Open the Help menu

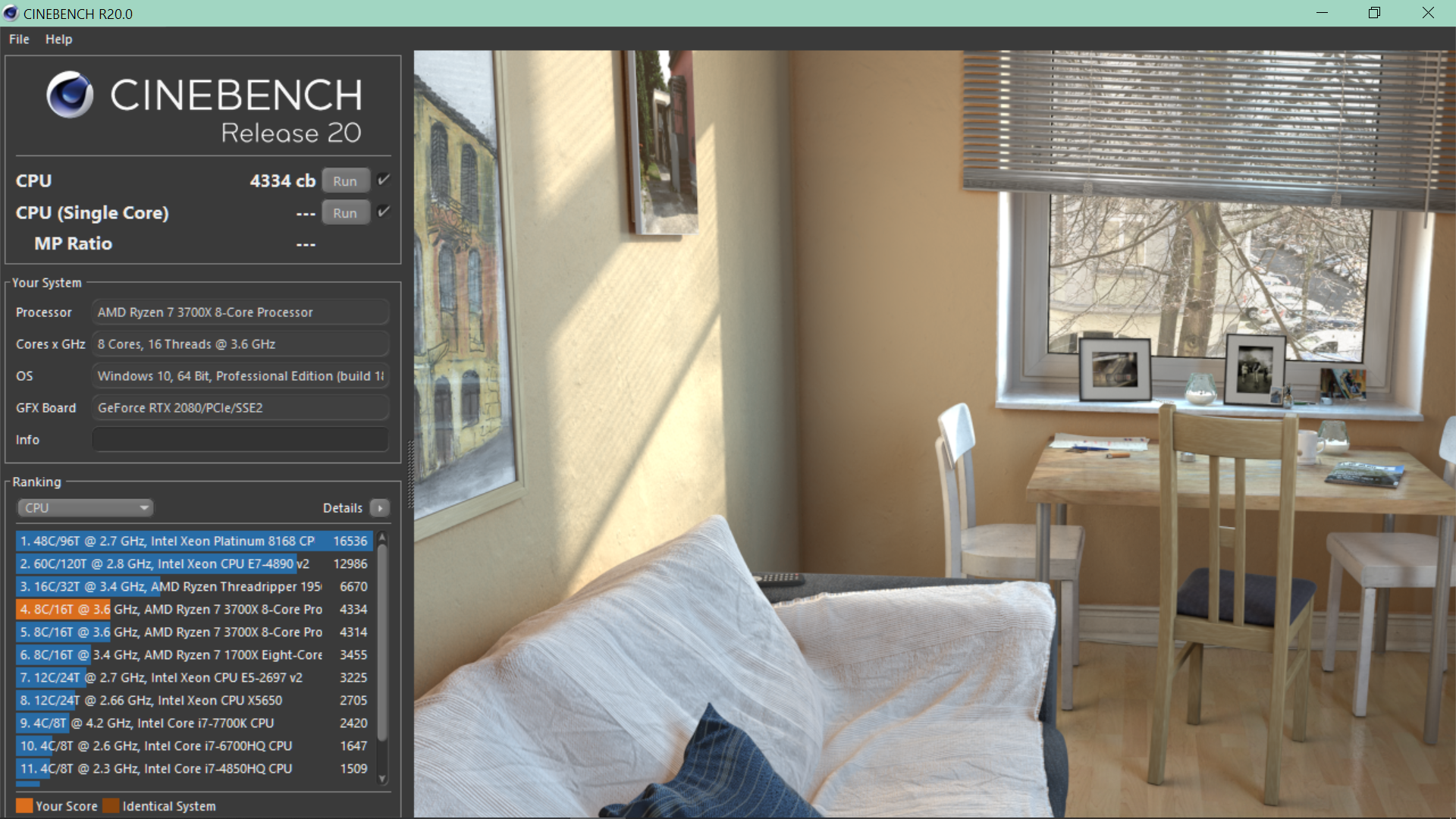58,39
